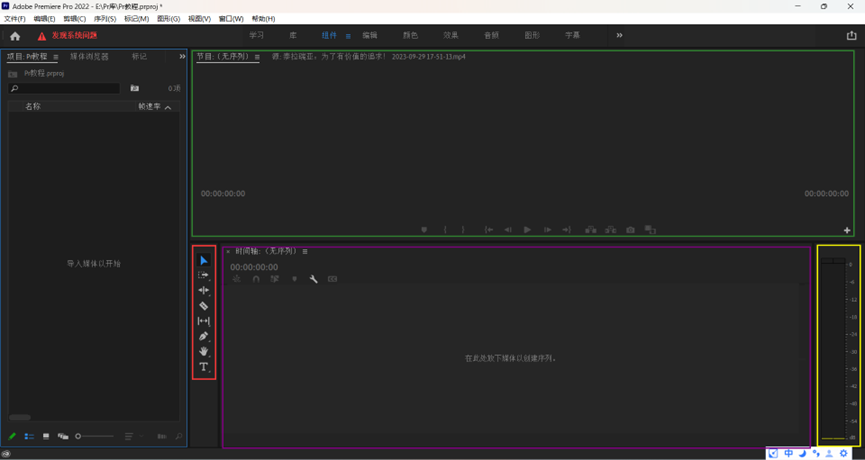Image resolution: width=865 pixels, height=460 pixels.
Task: Switch to the 媒体浏览器 tab
Action: click(x=89, y=57)
